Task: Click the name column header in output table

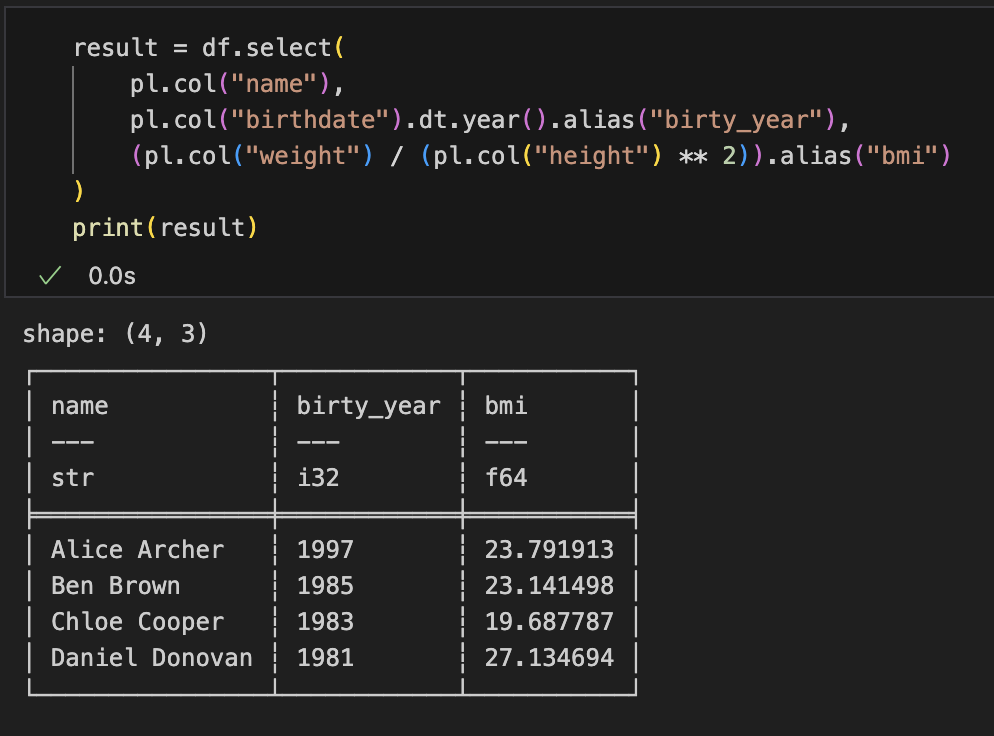Action: point(80,405)
